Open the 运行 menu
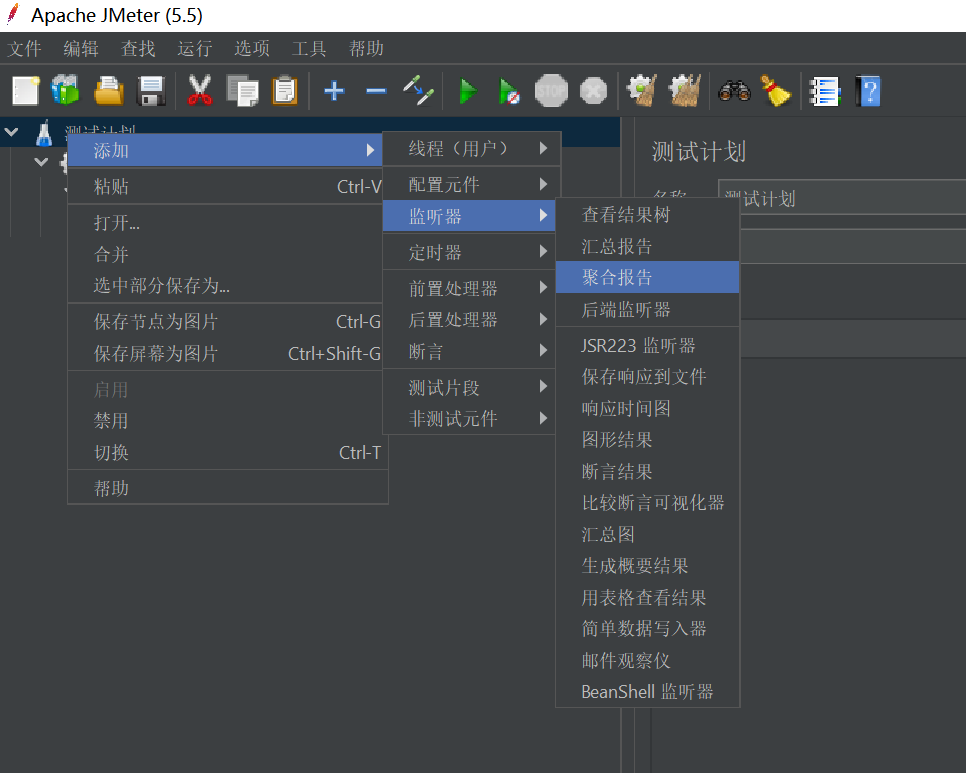The image size is (966, 773). (195, 48)
